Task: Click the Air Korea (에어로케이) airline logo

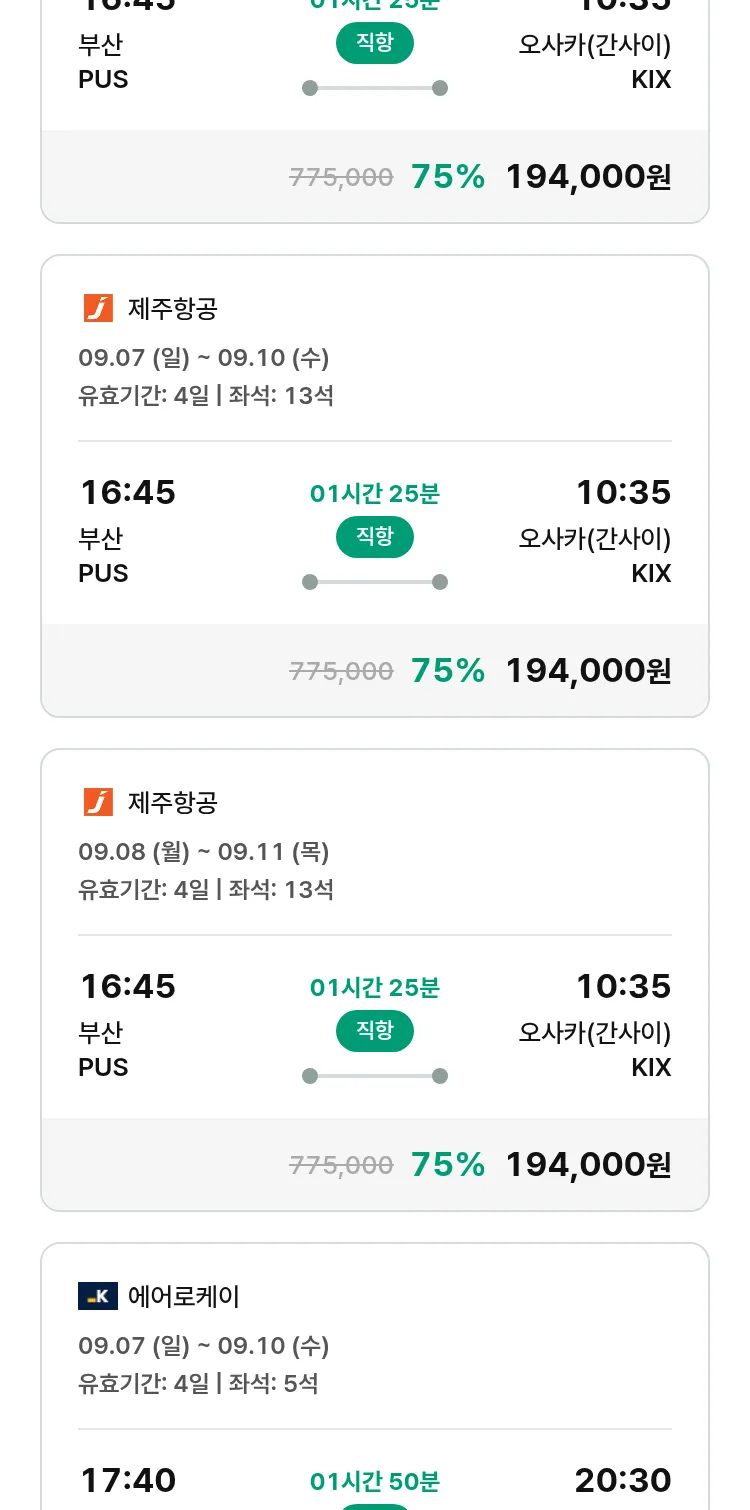Action: (x=98, y=1296)
